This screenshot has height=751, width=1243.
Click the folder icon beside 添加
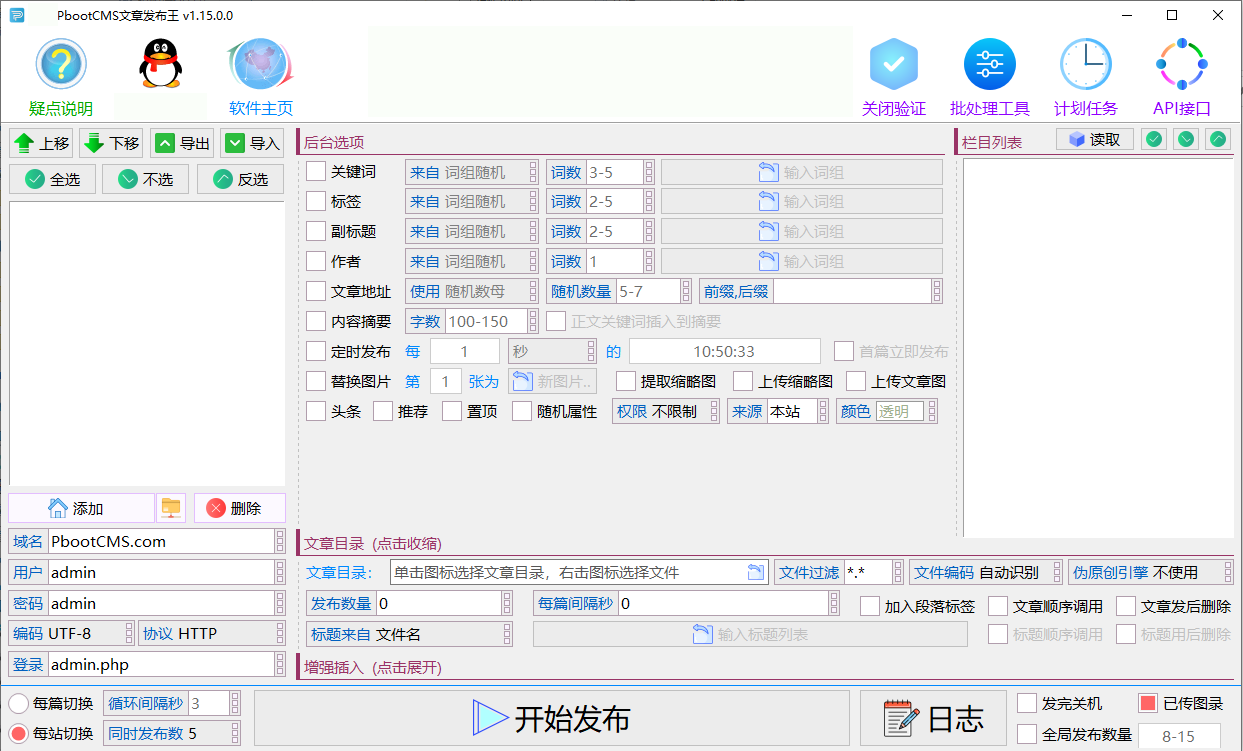pyautogui.click(x=171, y=508)
